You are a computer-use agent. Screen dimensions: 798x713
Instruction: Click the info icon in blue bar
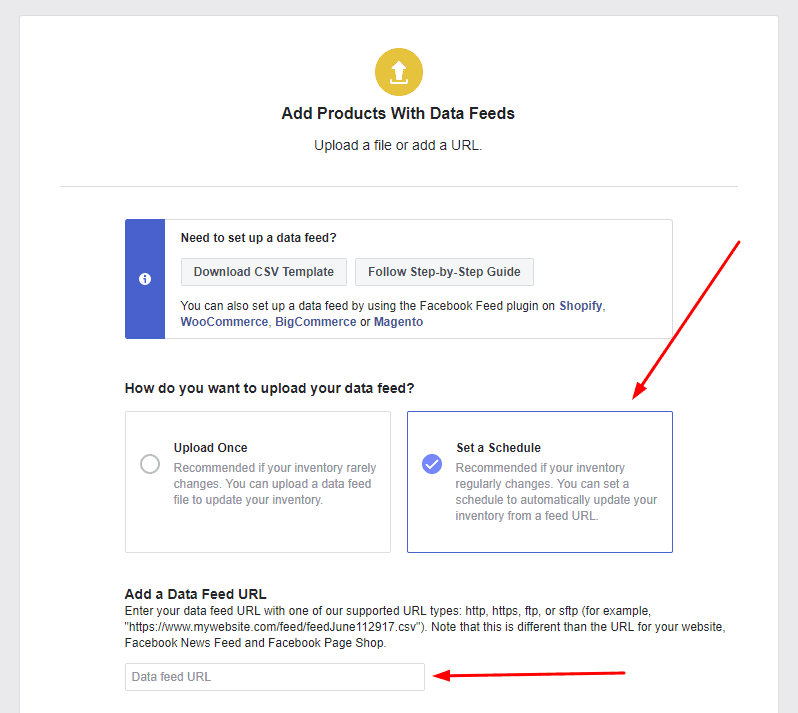145,279
